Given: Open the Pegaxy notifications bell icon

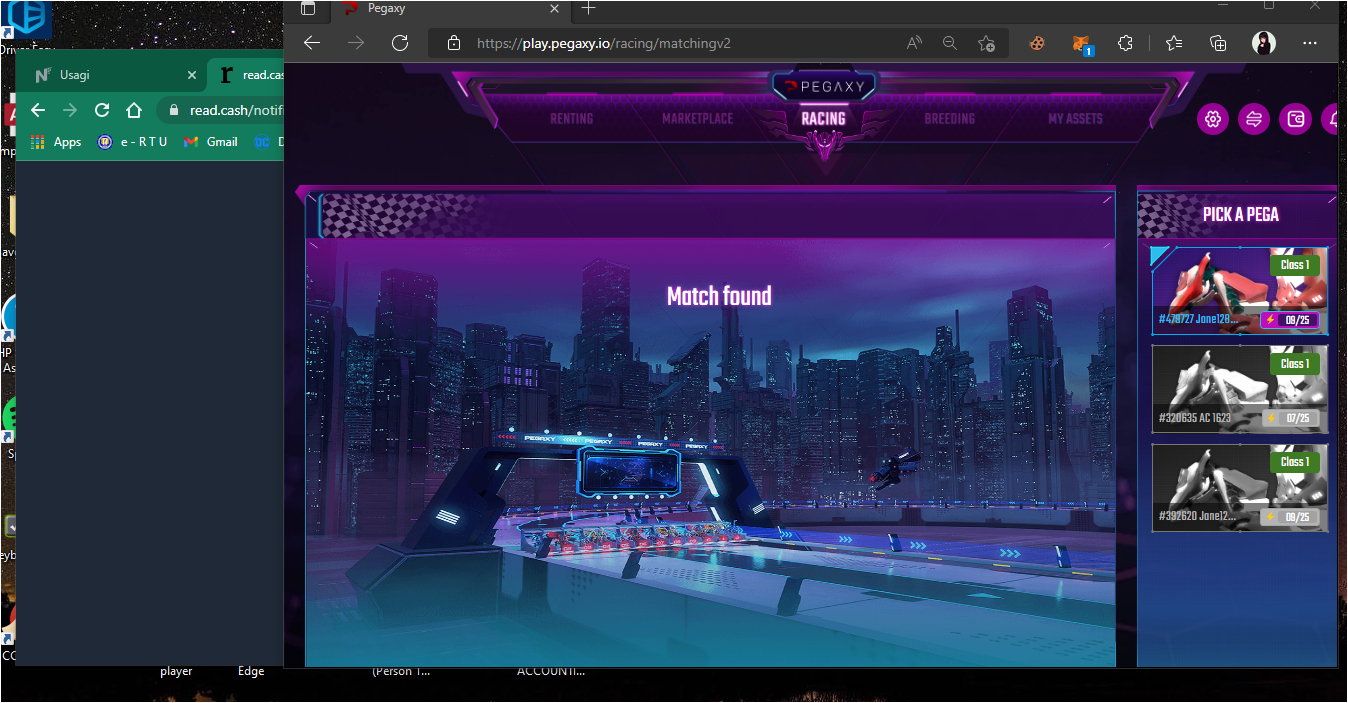Looking at the screenshot, I should click(1332, 119).
